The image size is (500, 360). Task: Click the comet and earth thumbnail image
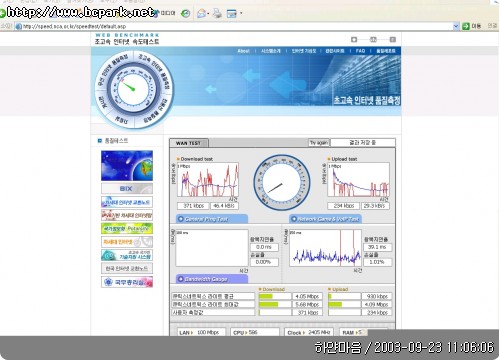pos(127,166)
